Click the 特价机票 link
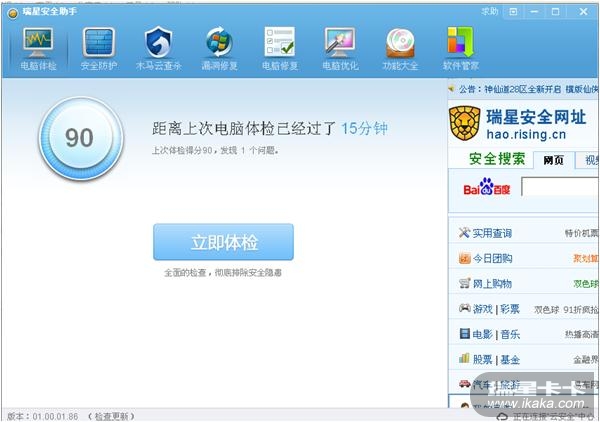 coord(581,233)
